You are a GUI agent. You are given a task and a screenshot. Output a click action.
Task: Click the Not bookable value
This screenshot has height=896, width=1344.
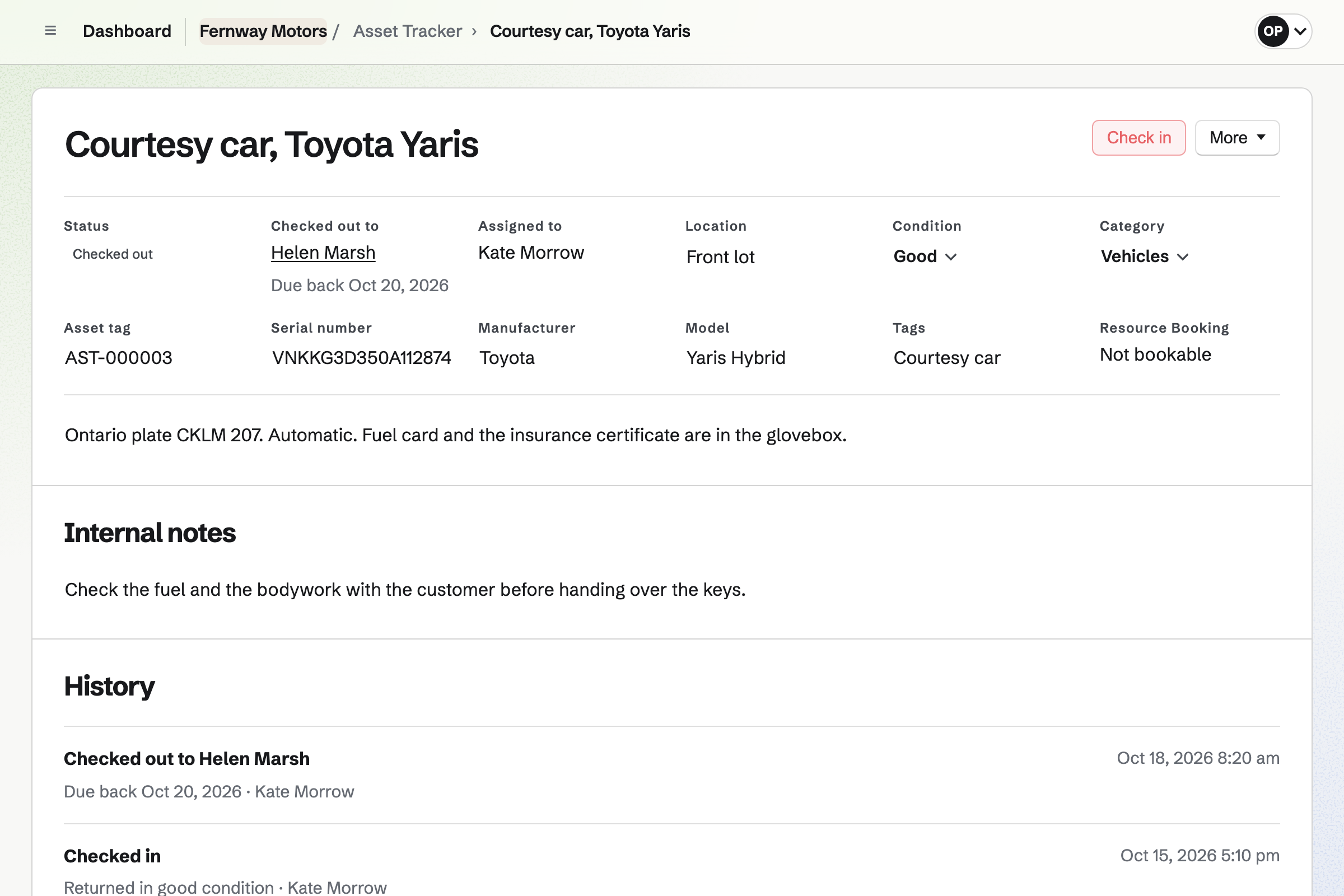pos(1155,355)
